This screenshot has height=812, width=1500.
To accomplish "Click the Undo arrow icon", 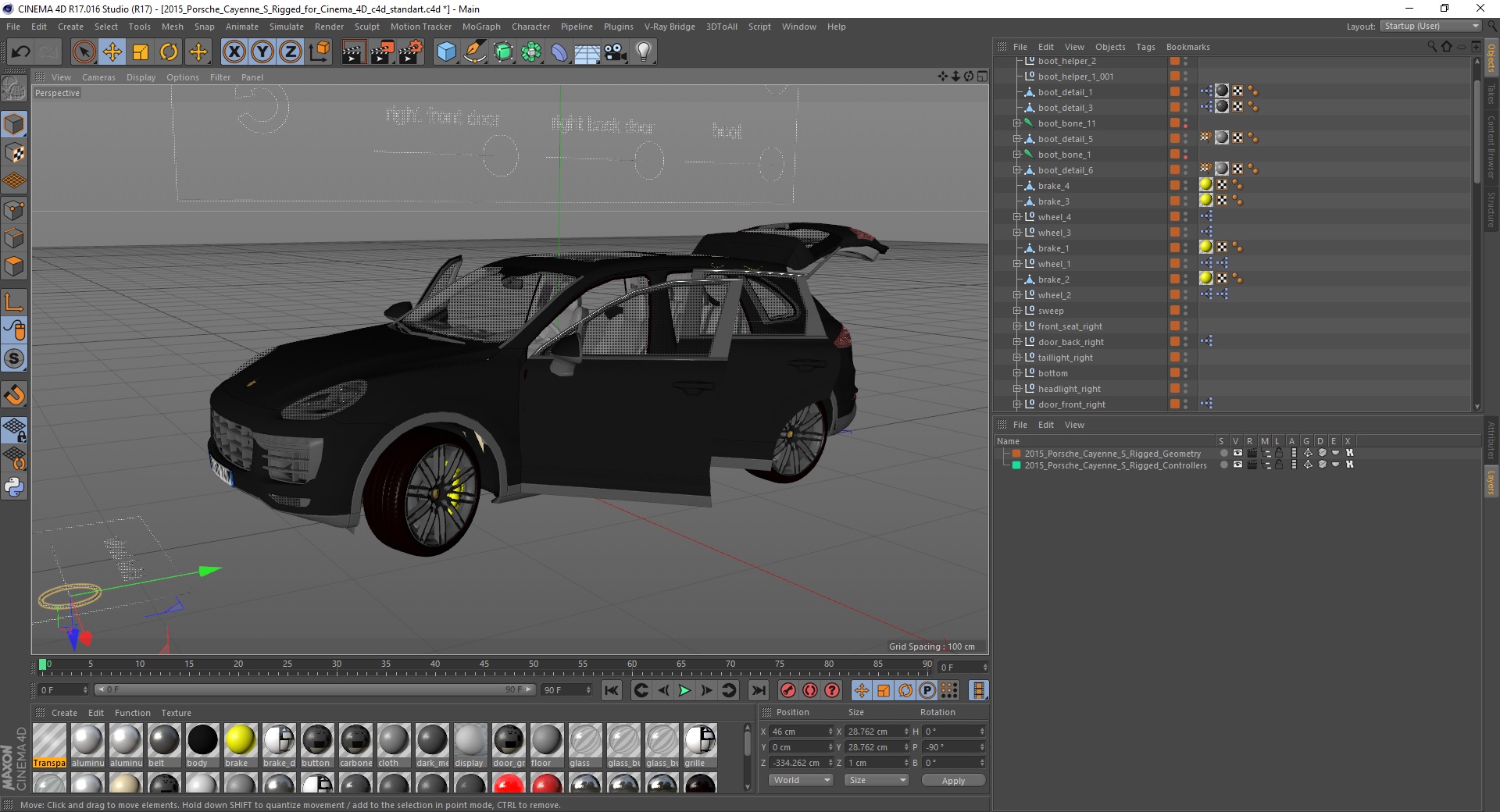I will click(x=21, y=52).
